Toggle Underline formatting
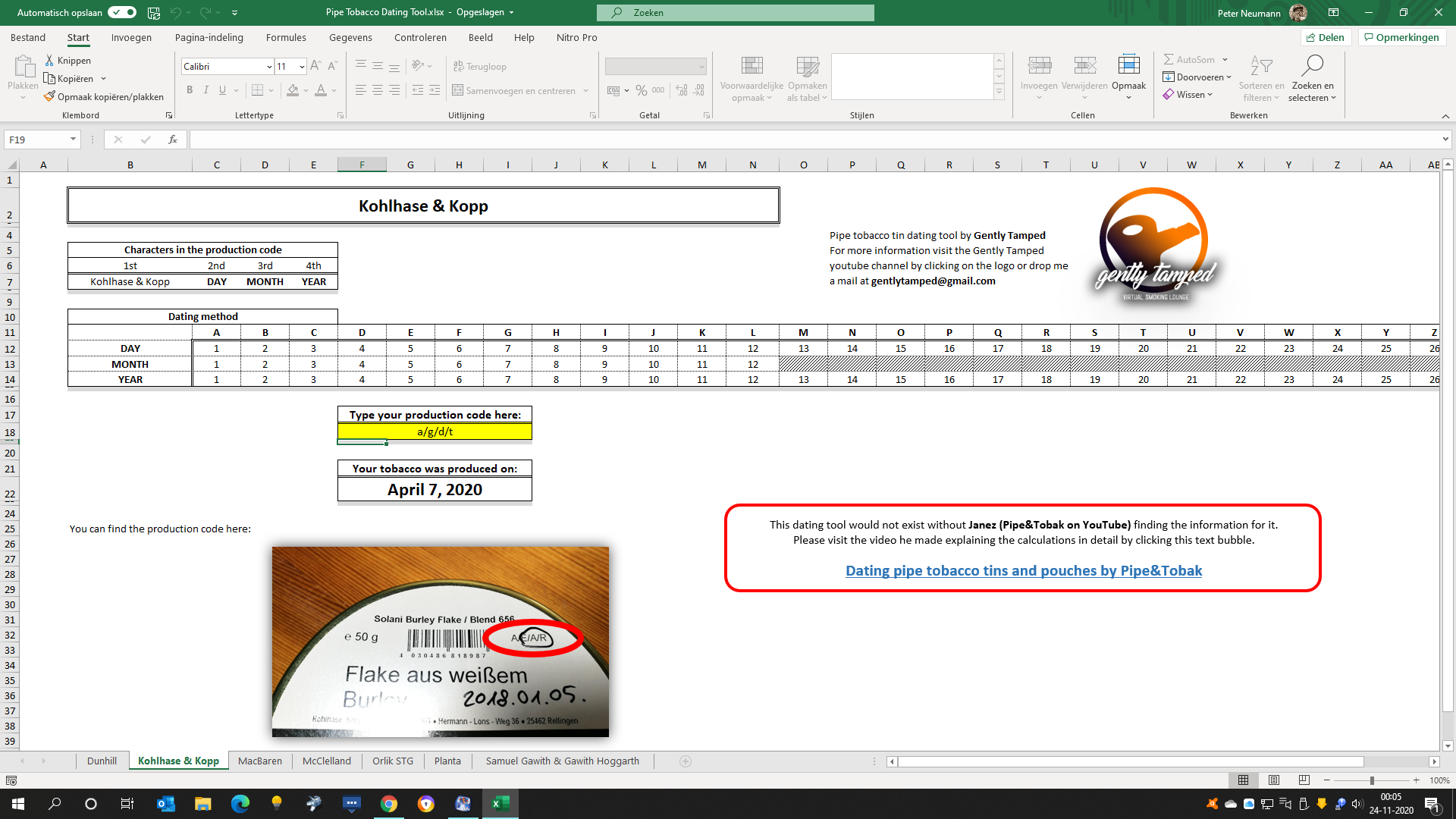This screenshot has width=1456, height=819. pos(222,90)
